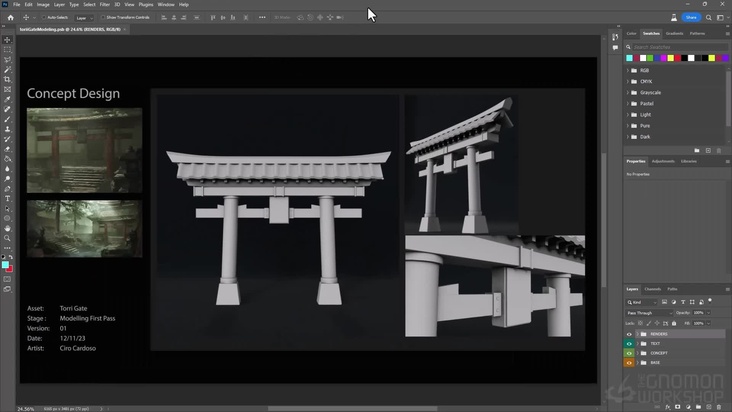732x412 pixels.
Task: Select the Eyedropper tool
Action: pyautogui.click(x=7, y=99)
